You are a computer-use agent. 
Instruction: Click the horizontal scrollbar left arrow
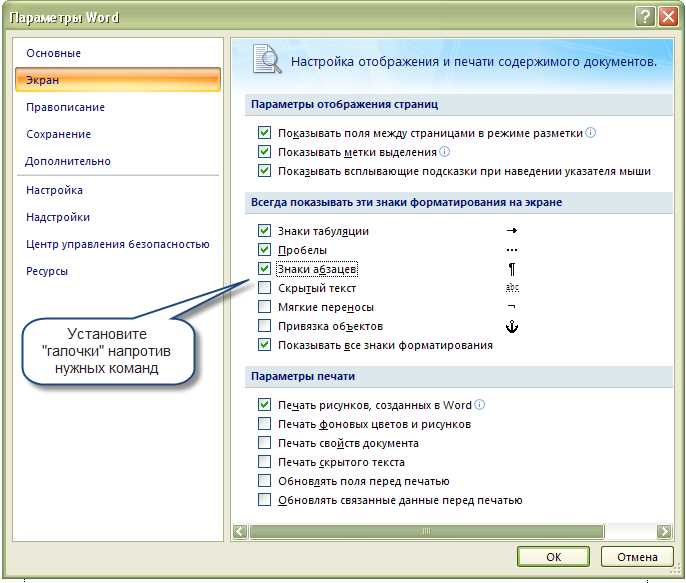(240, 531)
